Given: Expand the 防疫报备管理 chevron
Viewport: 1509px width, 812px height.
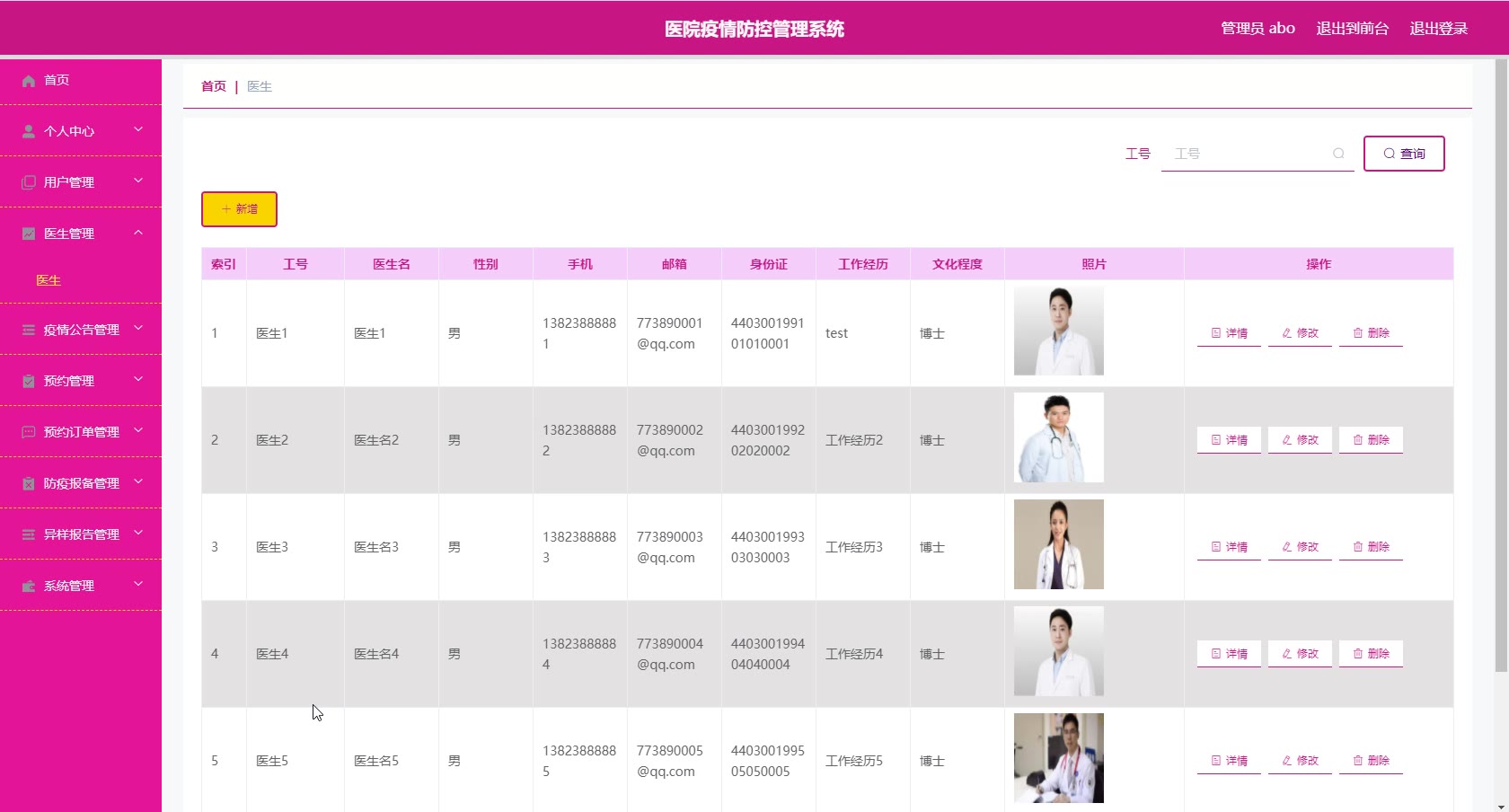Looking at the screenshot, I should pyautogui.click(x=138, y=482).
